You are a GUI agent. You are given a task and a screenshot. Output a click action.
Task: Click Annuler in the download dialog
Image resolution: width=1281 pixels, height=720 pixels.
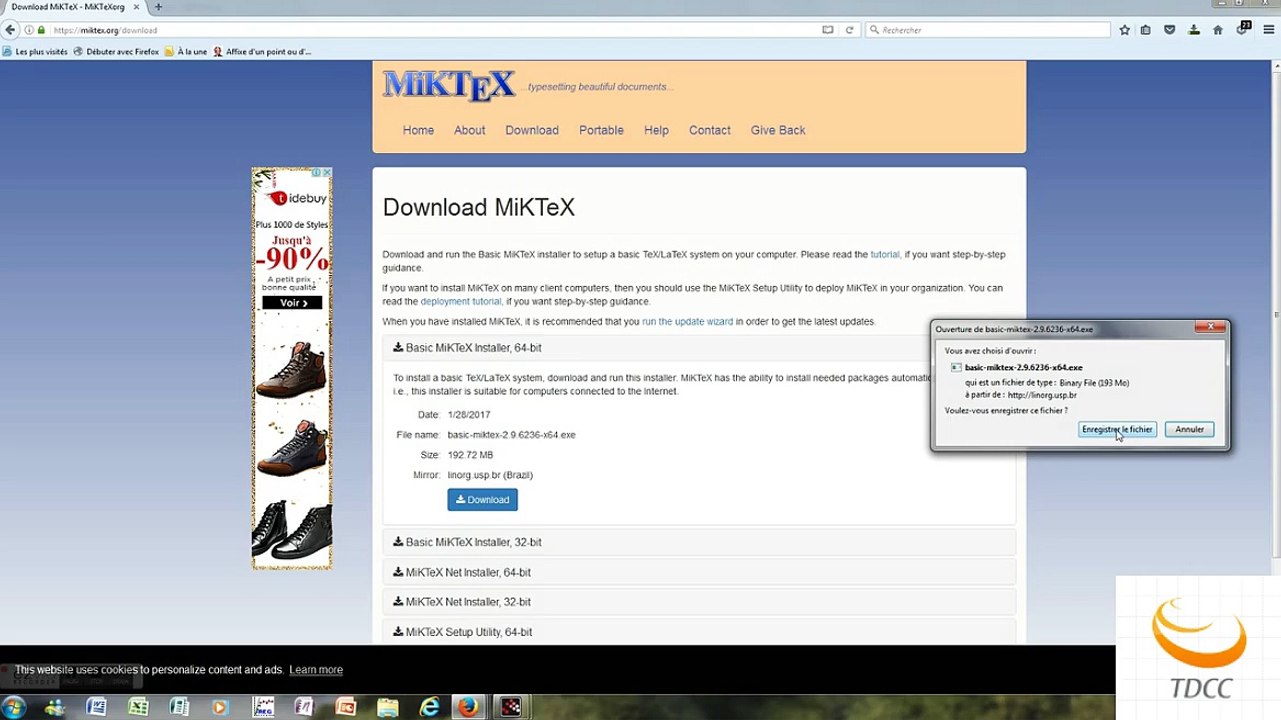(x=1189, y=429)
